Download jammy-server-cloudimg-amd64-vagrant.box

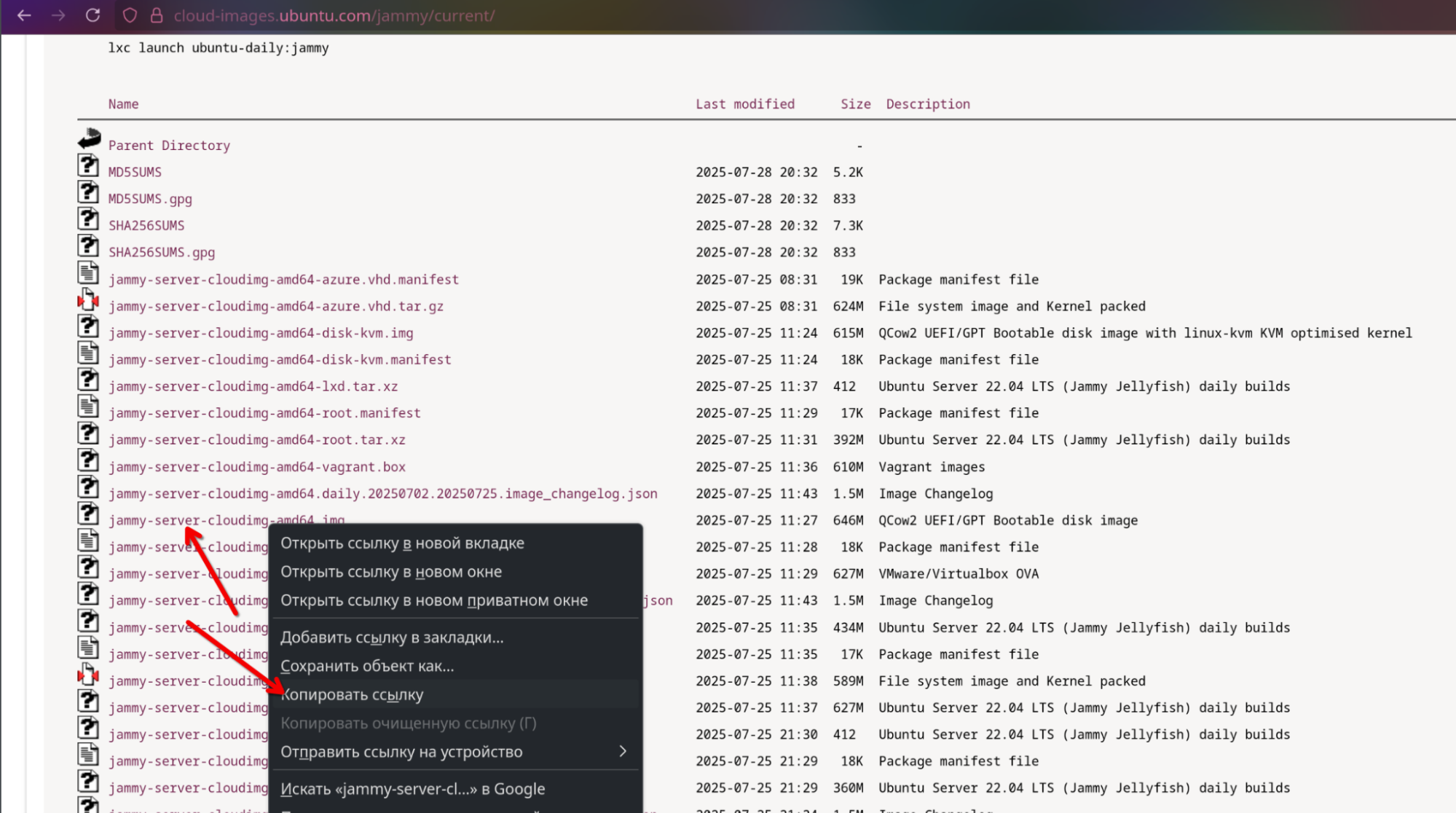pos(256,467)
